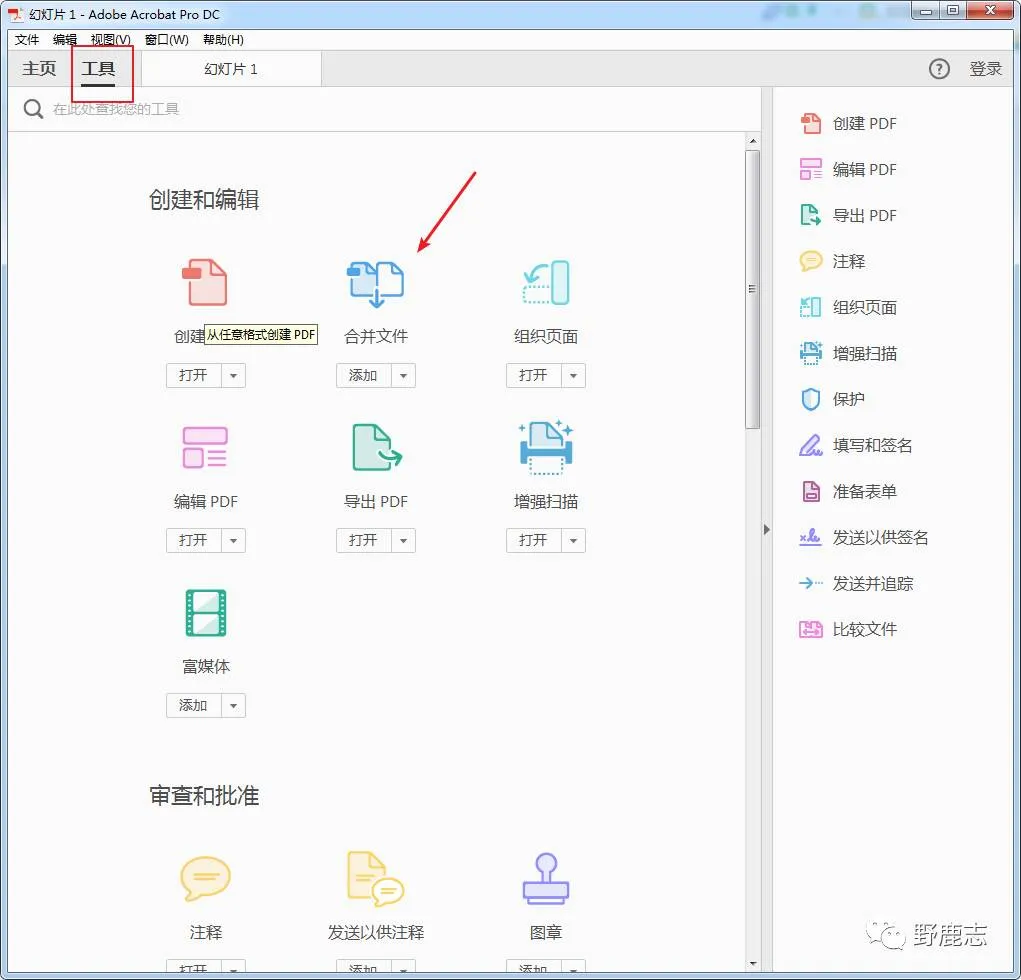
Task: Expand dropdown arrow next to 创建 PDF 打开 button
Action: [233, 376]
